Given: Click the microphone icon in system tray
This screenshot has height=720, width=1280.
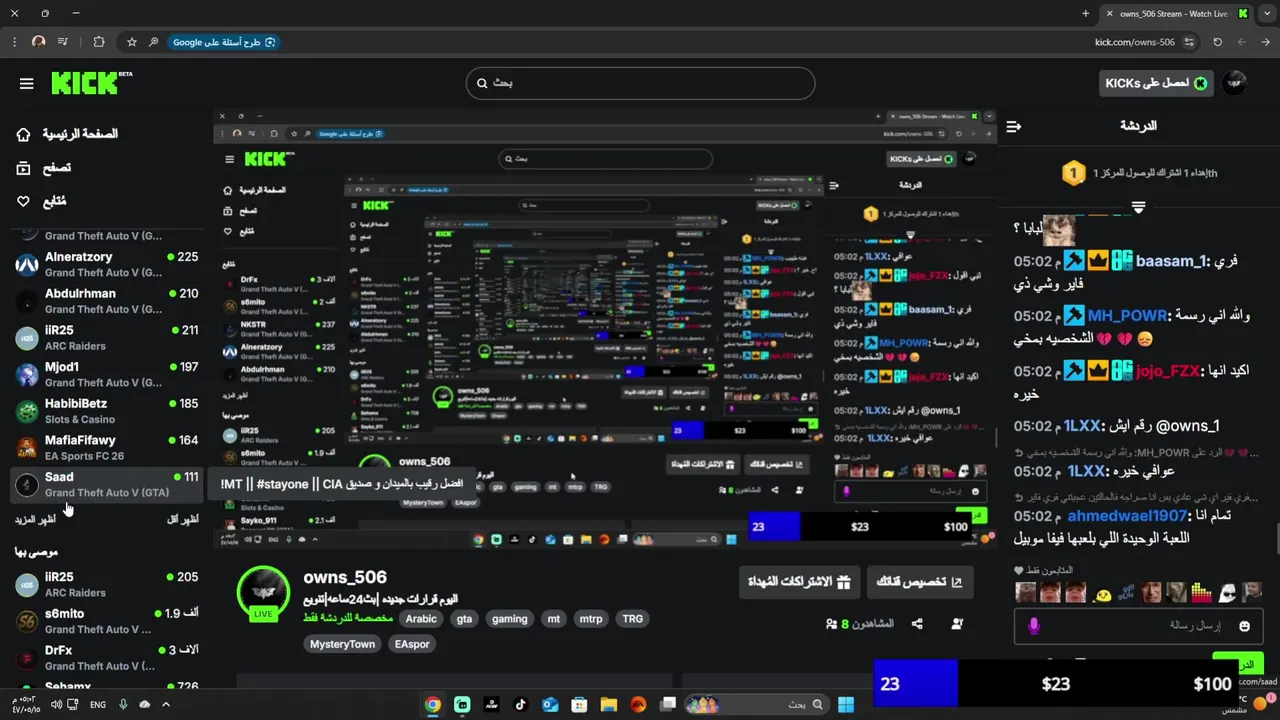Looking at the screenshot, I should [123, 704].
